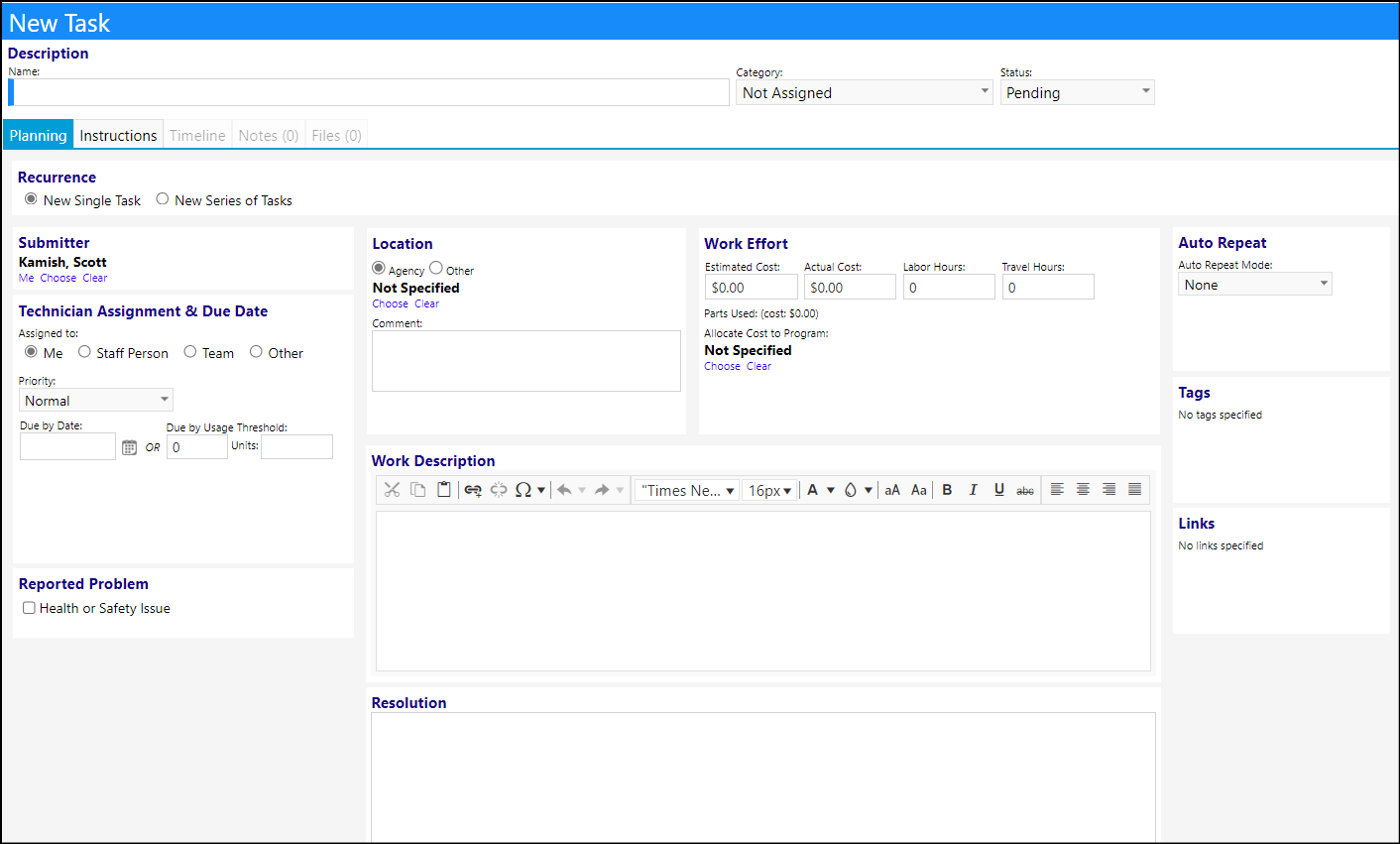Toggle italic formatting
1400x844 pixels.
click(x=973, y=490)
